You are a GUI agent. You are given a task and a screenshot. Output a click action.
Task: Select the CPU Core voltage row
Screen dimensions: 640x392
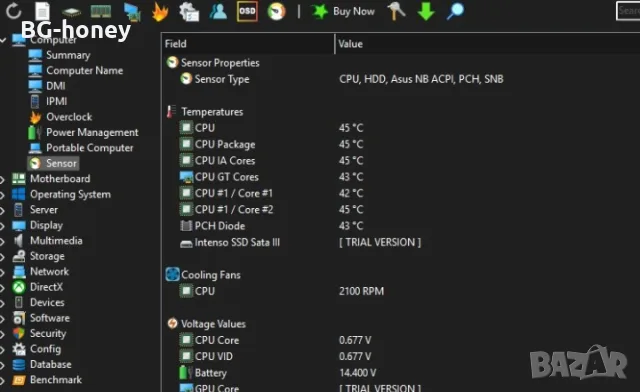coord(401,341)
